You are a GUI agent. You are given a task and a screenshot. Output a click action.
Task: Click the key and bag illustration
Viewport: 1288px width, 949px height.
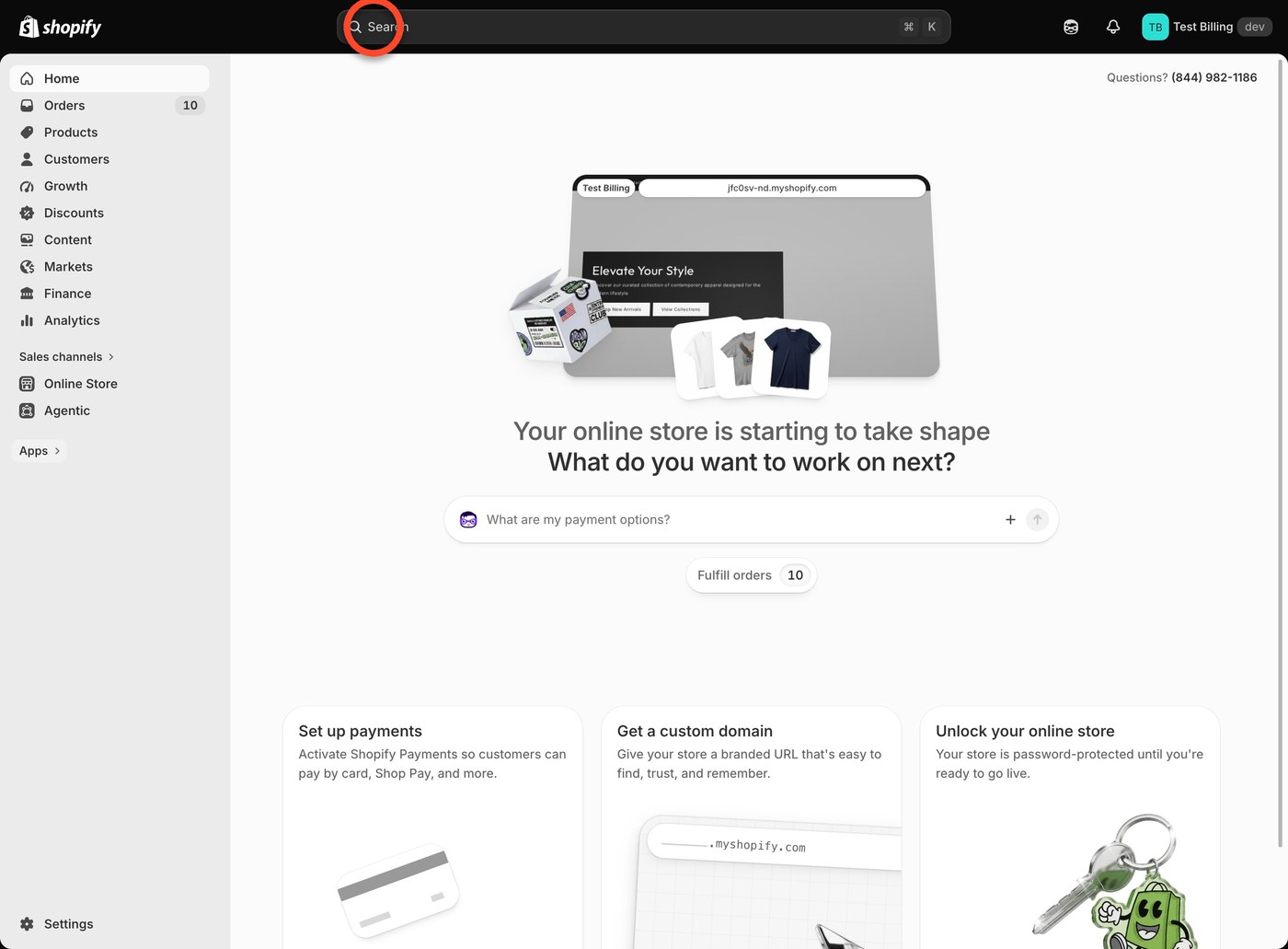click(x=1115, y=881)
